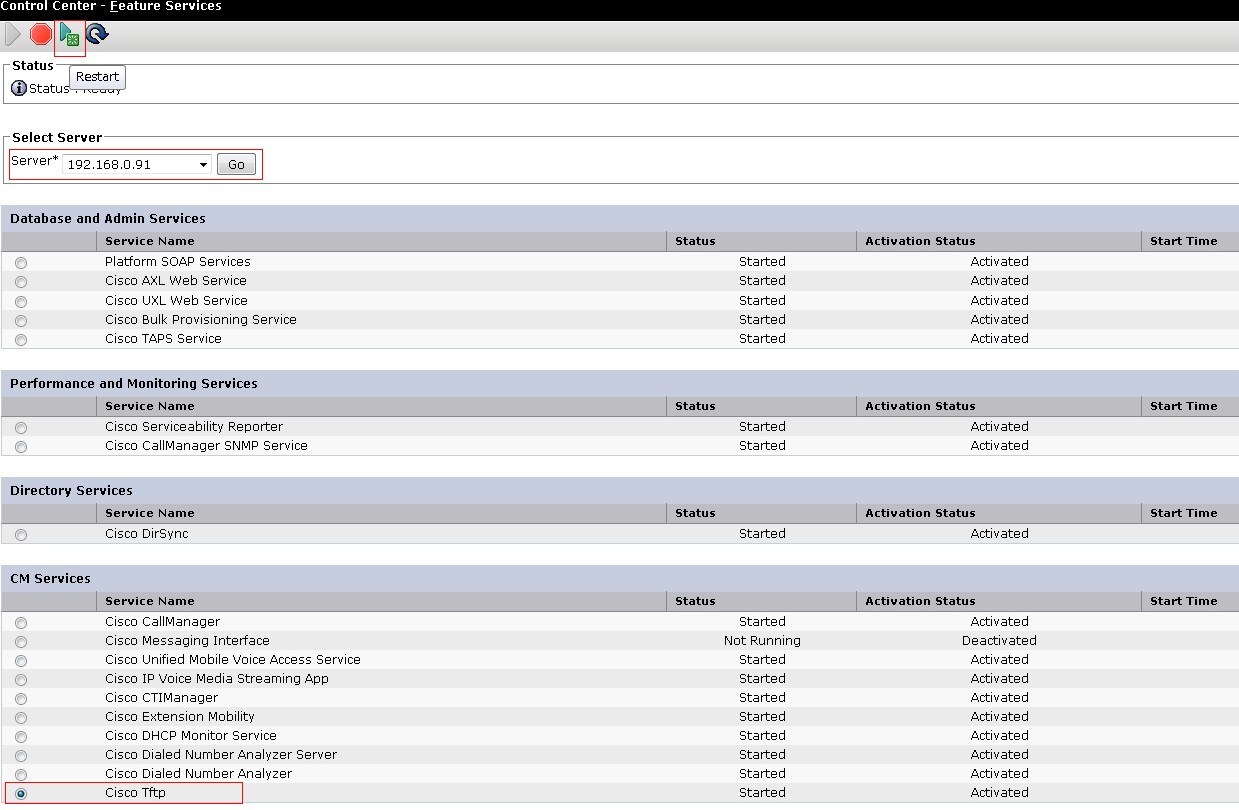Click the 'Started' status in Cisco Tftp row

click(x=762, y=793)
